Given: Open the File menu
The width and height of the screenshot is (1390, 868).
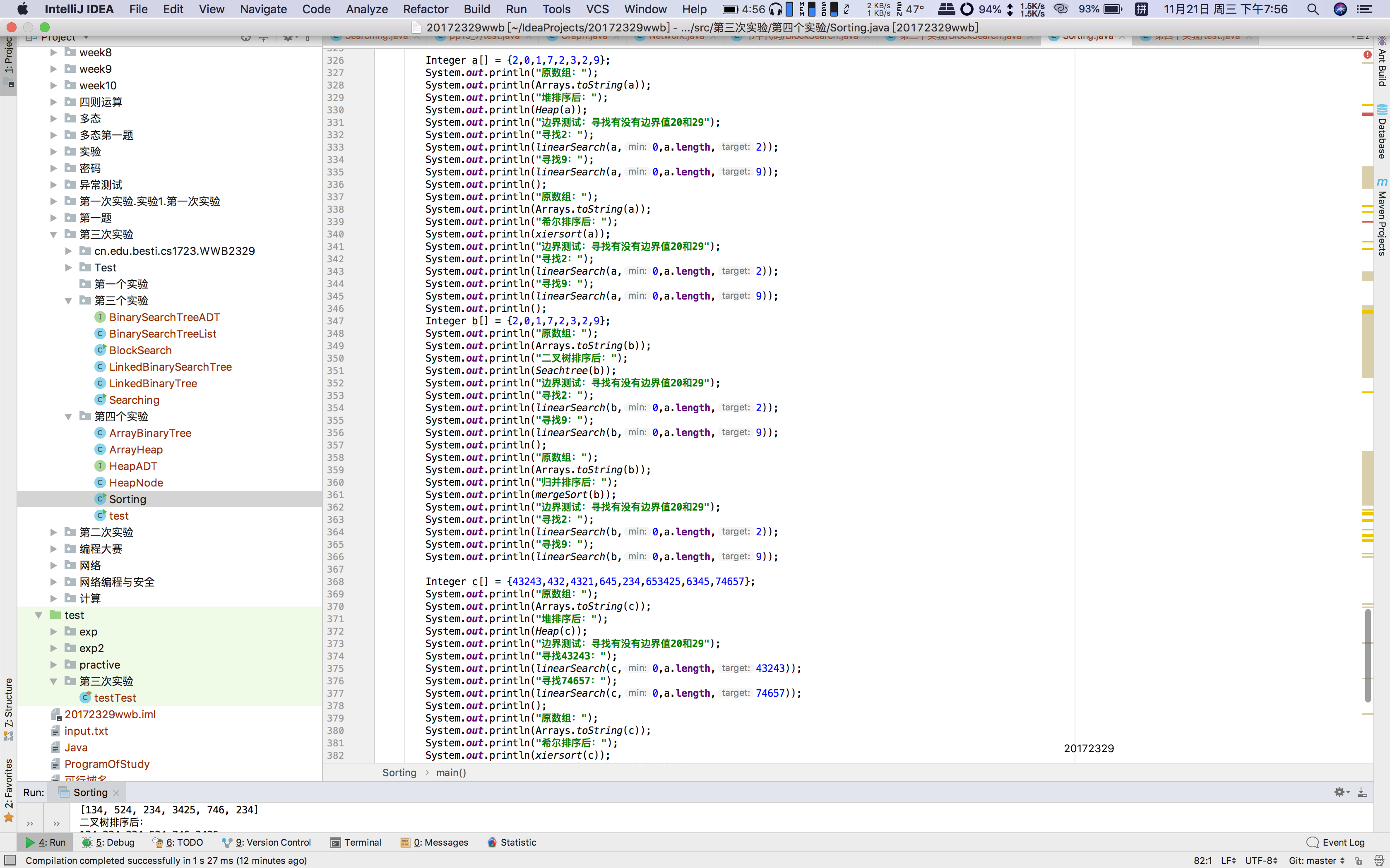Looking at the screenshot, I should click(138, 9).
